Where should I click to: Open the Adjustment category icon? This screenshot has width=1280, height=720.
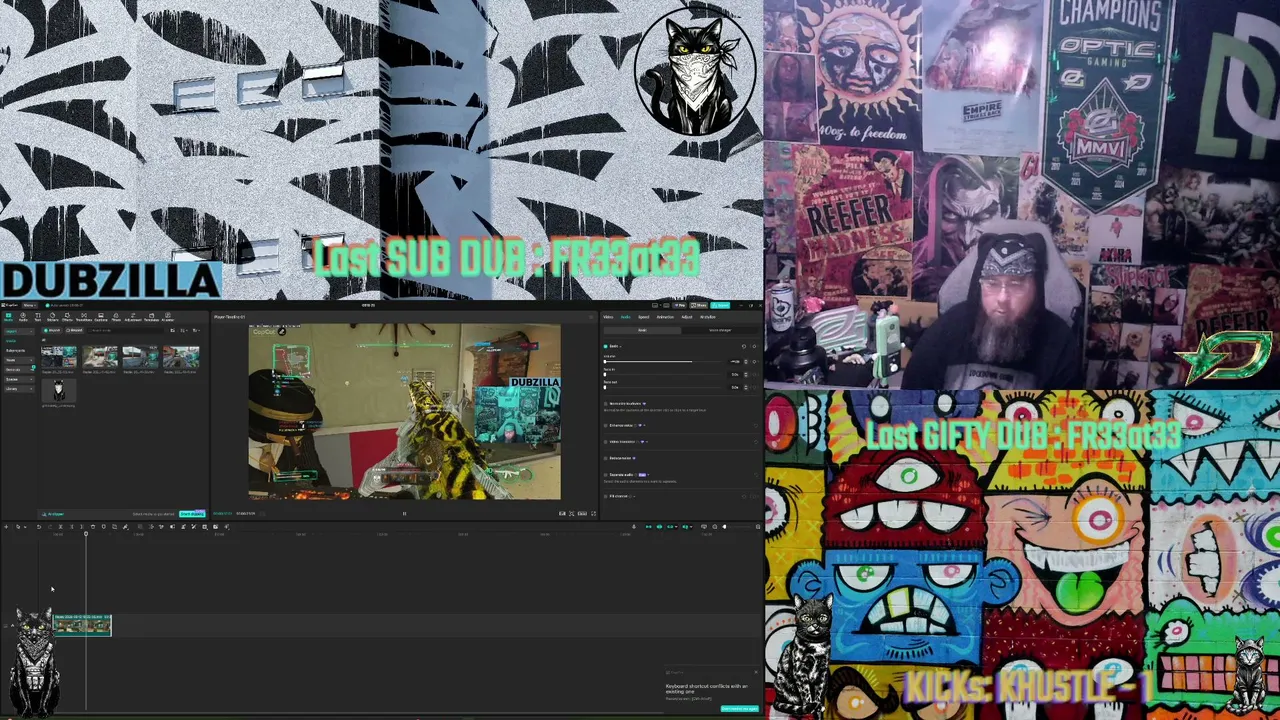[x=133, y=318]
